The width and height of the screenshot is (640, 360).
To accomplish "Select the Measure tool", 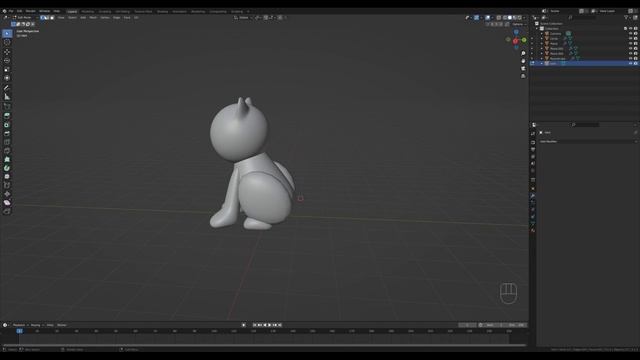I will (x=7, y=97).
